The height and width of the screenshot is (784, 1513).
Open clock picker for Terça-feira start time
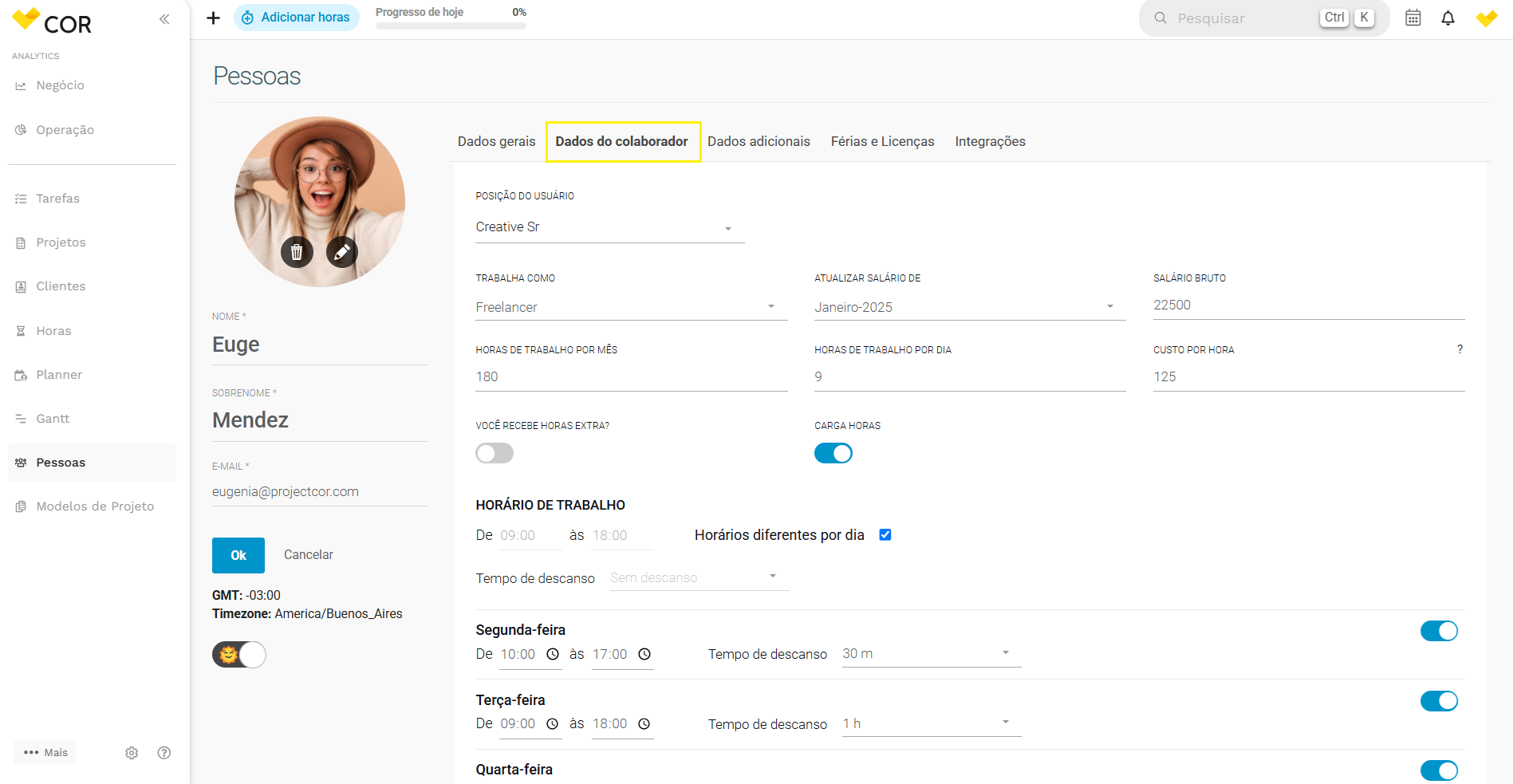pos(553,723)
